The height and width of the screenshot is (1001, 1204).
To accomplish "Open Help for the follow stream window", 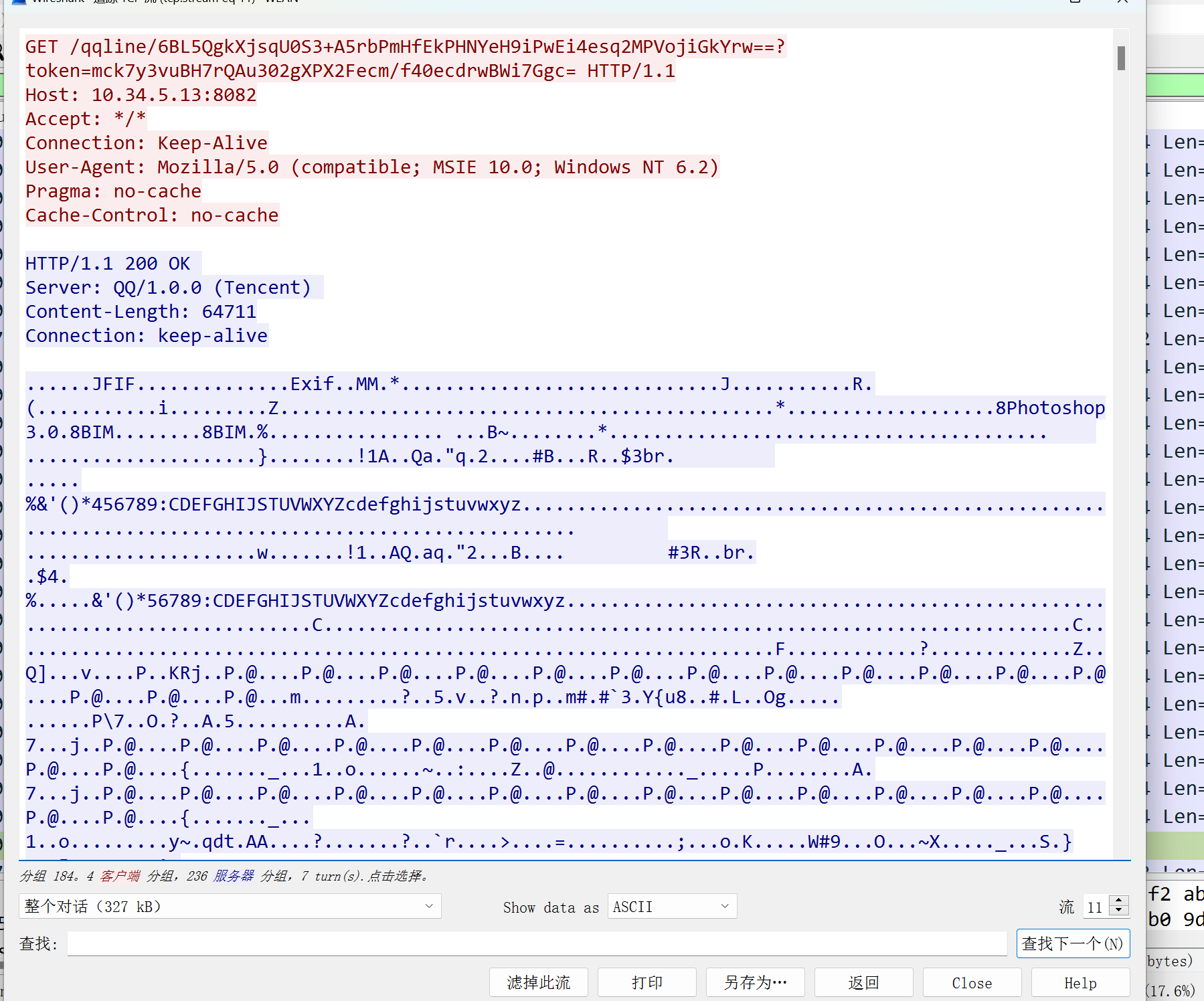I will [x=1080, y=982].
